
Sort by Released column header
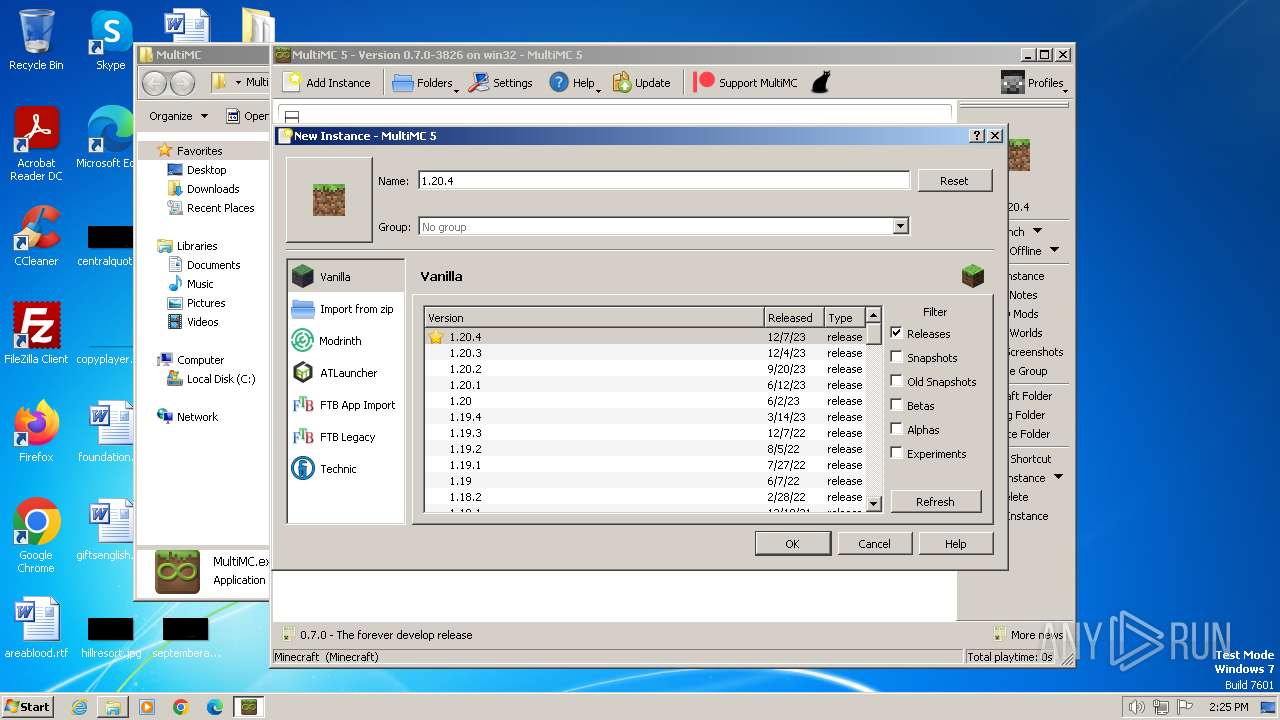pyautogui.click(x=794, y=317)
